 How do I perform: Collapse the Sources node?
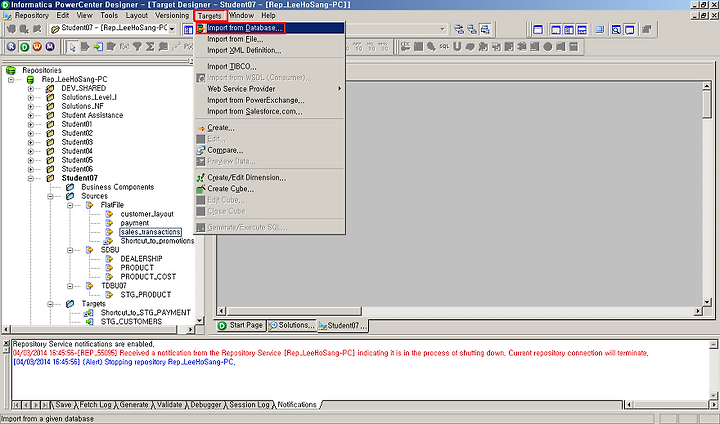tap(51, 196)
